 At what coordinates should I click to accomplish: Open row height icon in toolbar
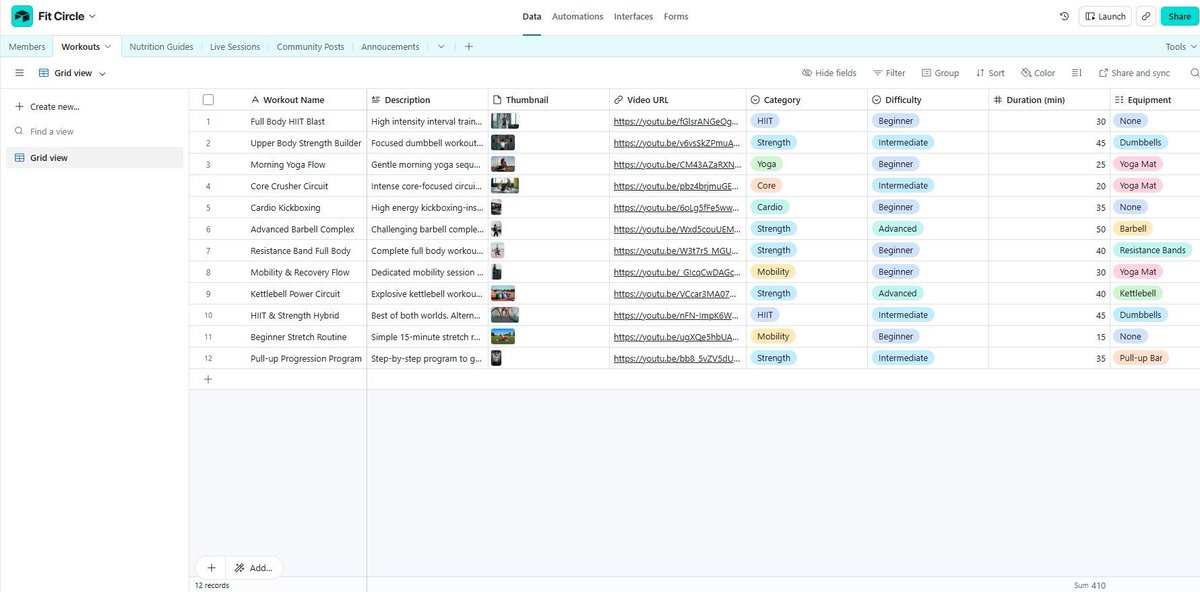pos(1077,73)
